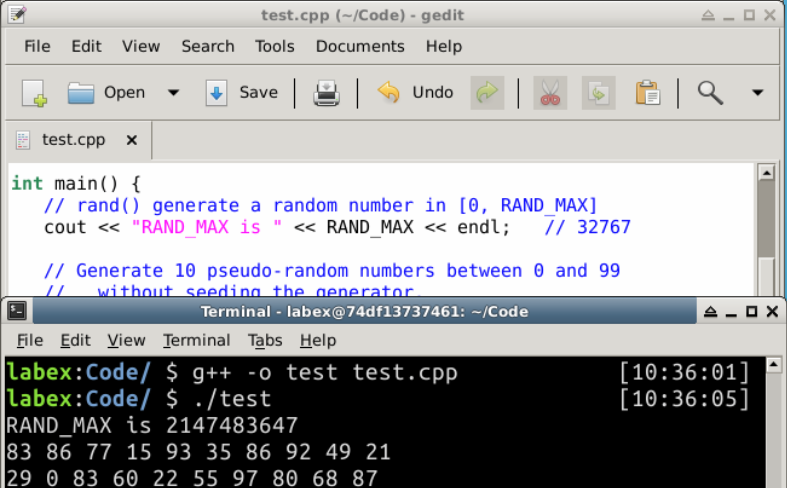Close the test.cpp tab

click(x=133, y=140)
